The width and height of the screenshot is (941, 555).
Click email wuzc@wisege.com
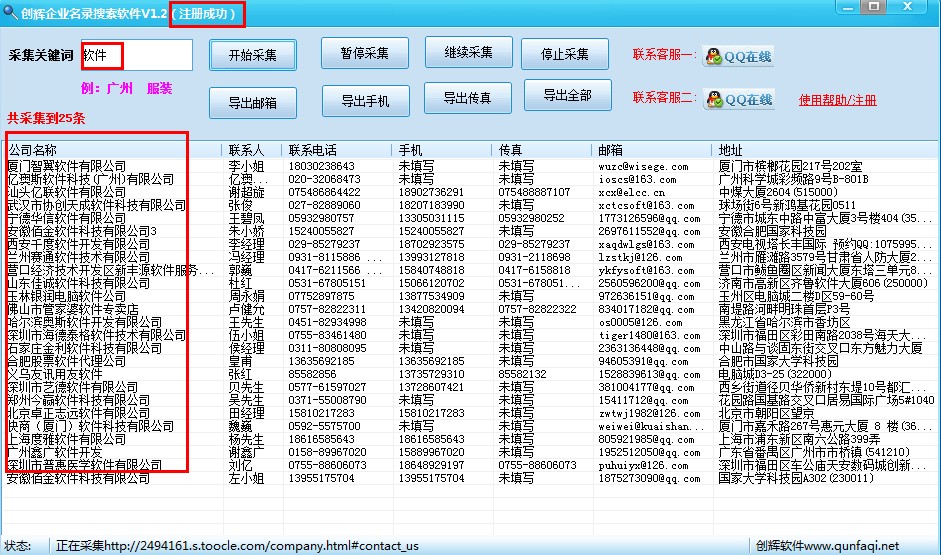[x=643, y=166]
